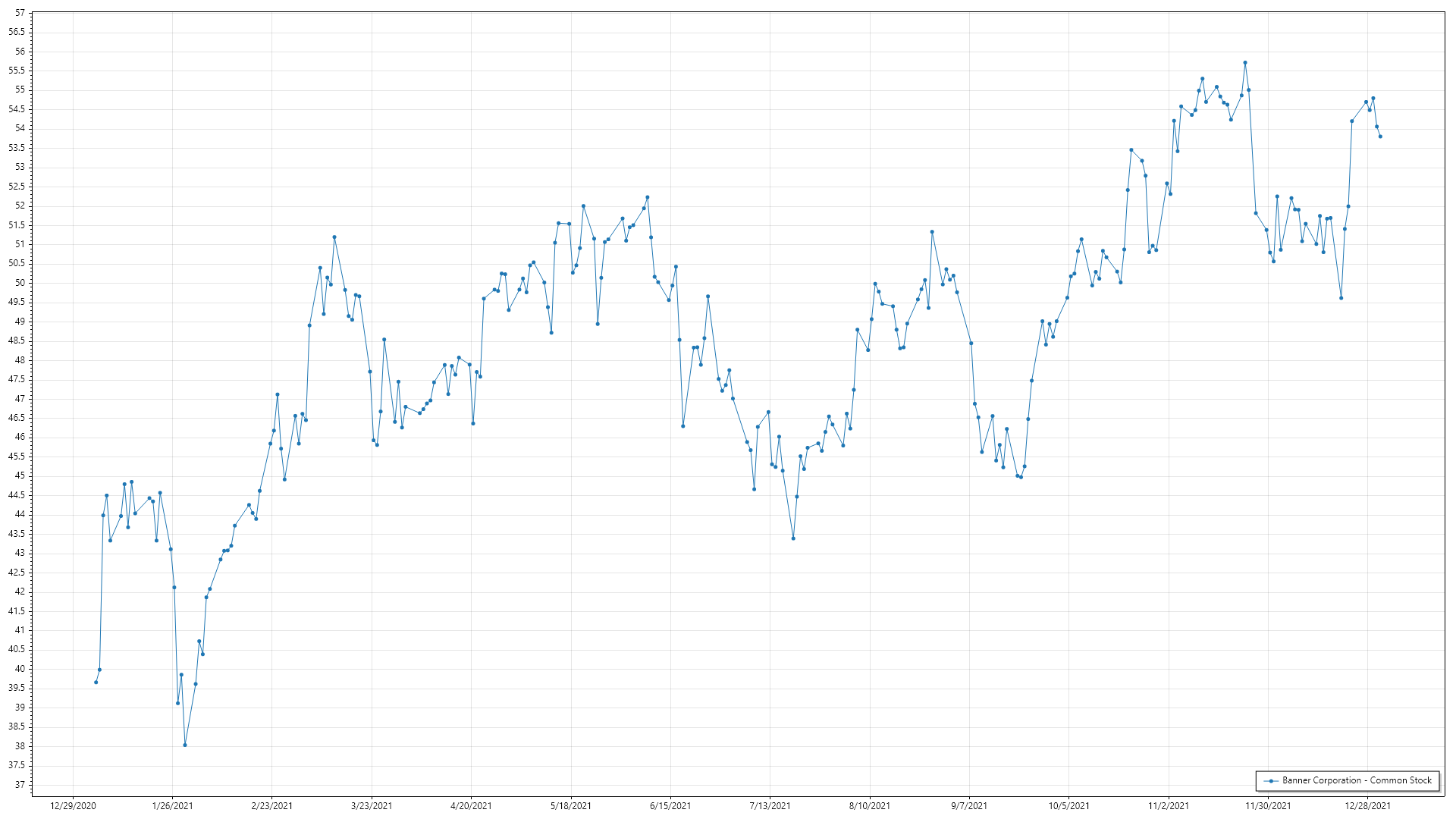Viewport: 1456px width, 819px height.
Task: Click the 1/26/2021 x-axis date label
Action: click(x=172, y=805)
